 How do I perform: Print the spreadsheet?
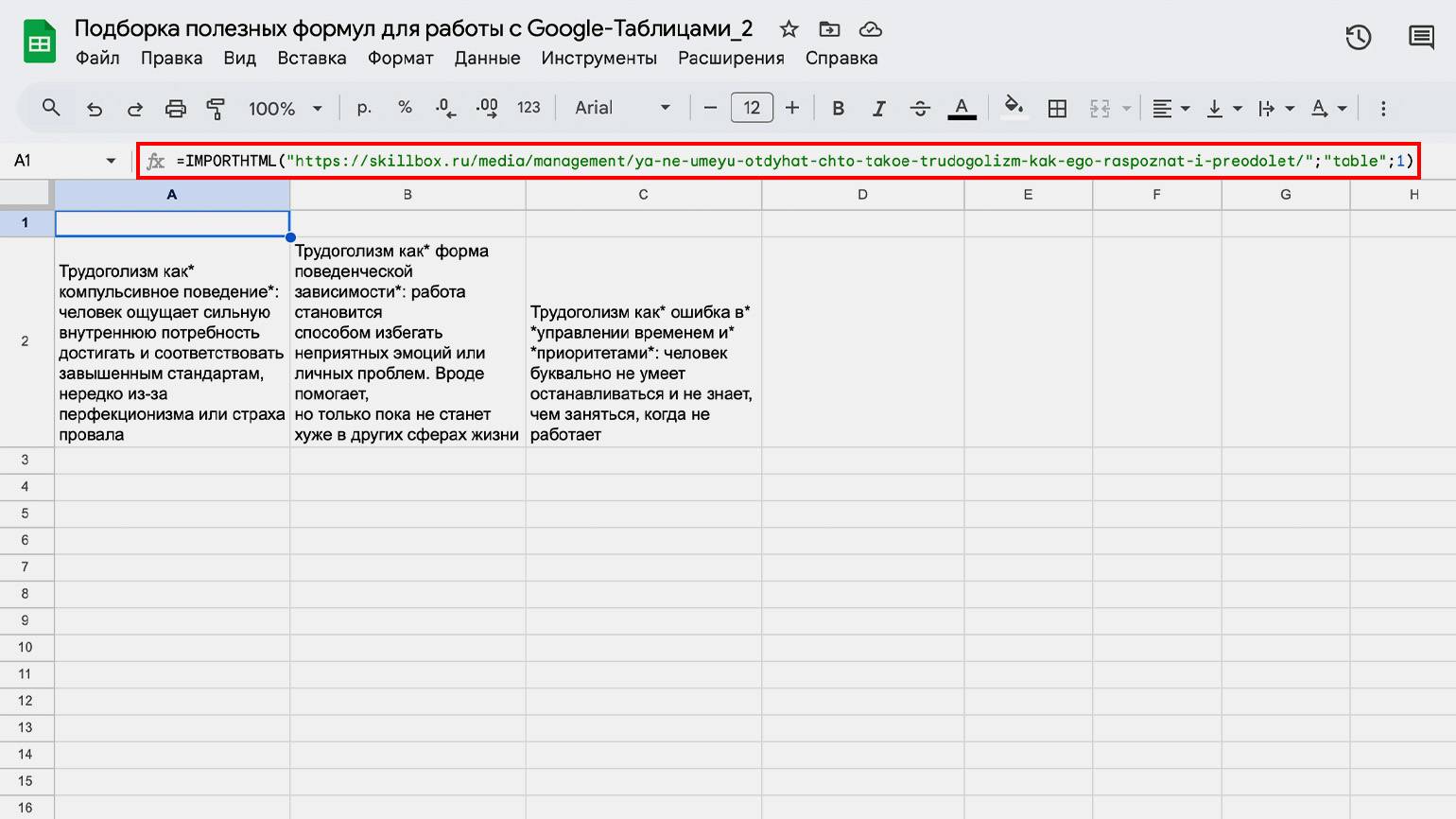[x=176, y=109]
